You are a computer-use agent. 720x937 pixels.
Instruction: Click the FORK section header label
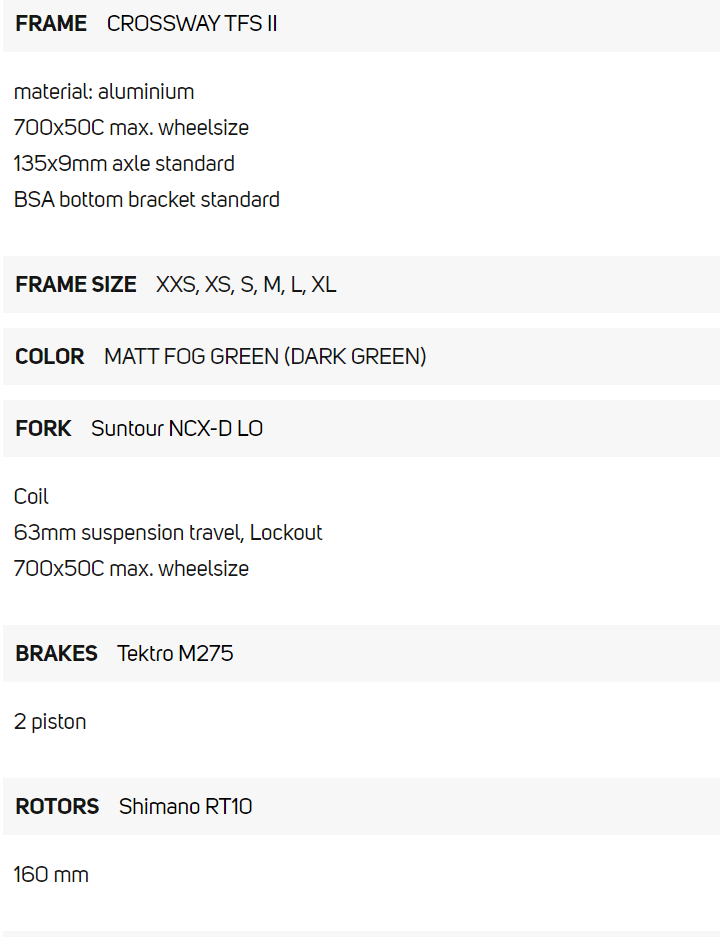[43, 429]
